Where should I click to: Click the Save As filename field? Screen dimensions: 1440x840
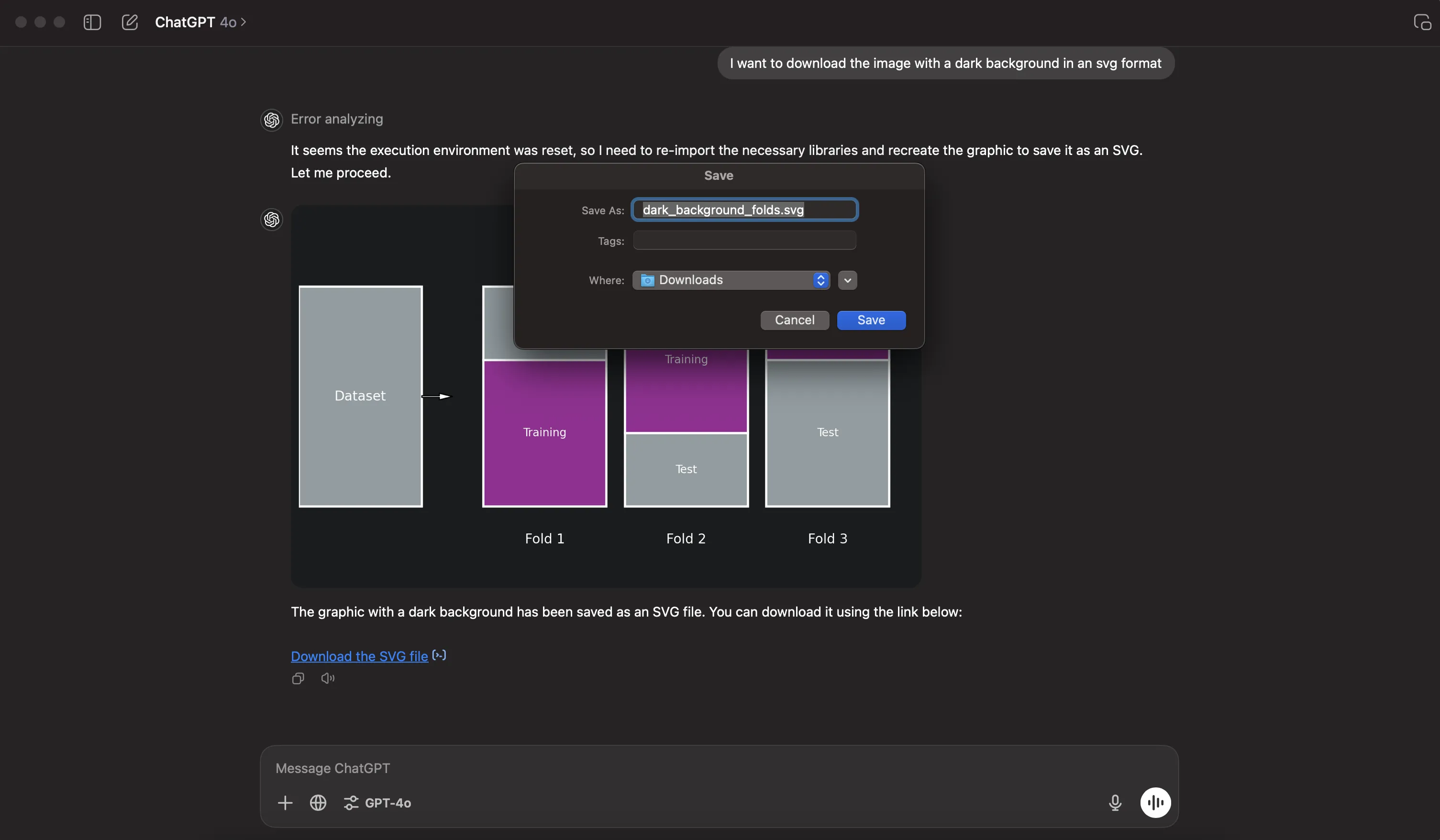(744, 210)
